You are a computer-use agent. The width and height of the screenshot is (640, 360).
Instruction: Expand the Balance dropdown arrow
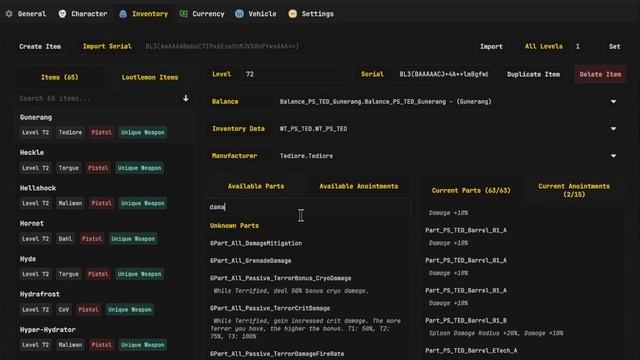point(613,102)
